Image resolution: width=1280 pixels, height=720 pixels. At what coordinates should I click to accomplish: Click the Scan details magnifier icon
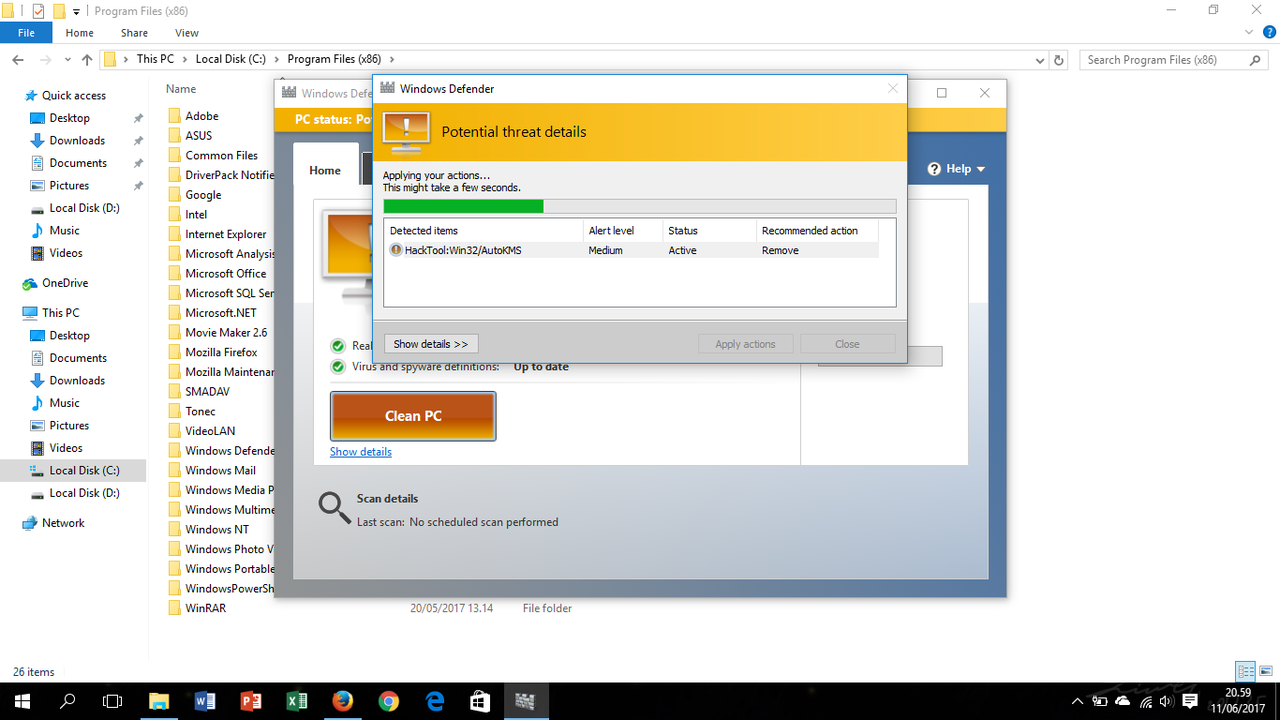[x=334, y=508]
